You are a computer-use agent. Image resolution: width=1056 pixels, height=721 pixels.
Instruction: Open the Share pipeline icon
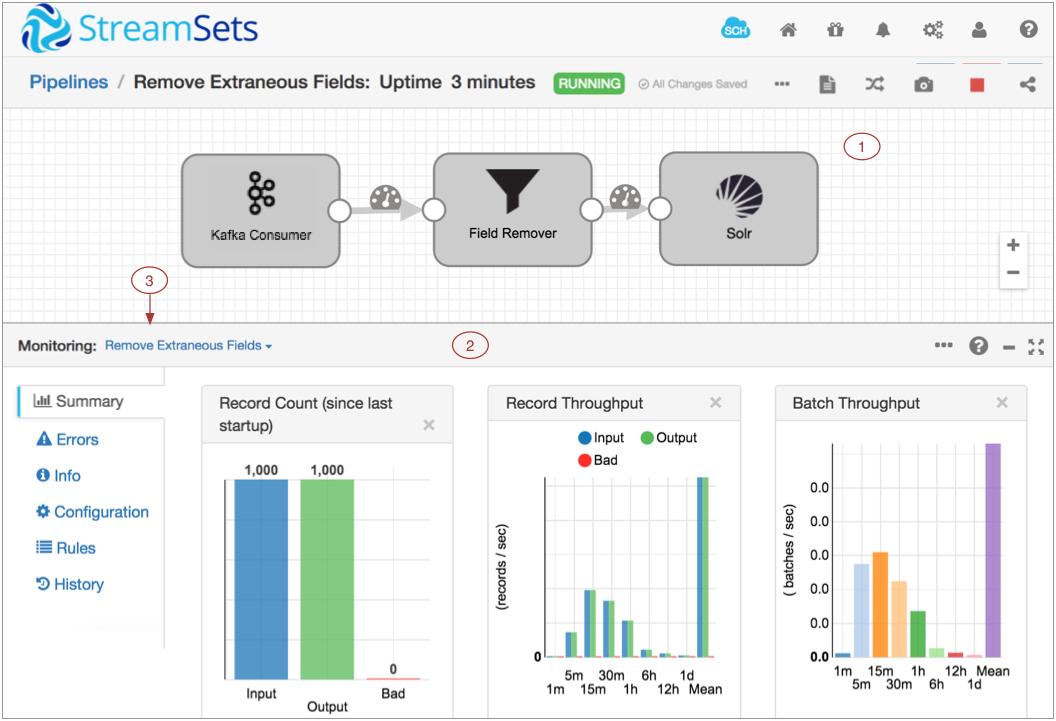(1027, 85)
